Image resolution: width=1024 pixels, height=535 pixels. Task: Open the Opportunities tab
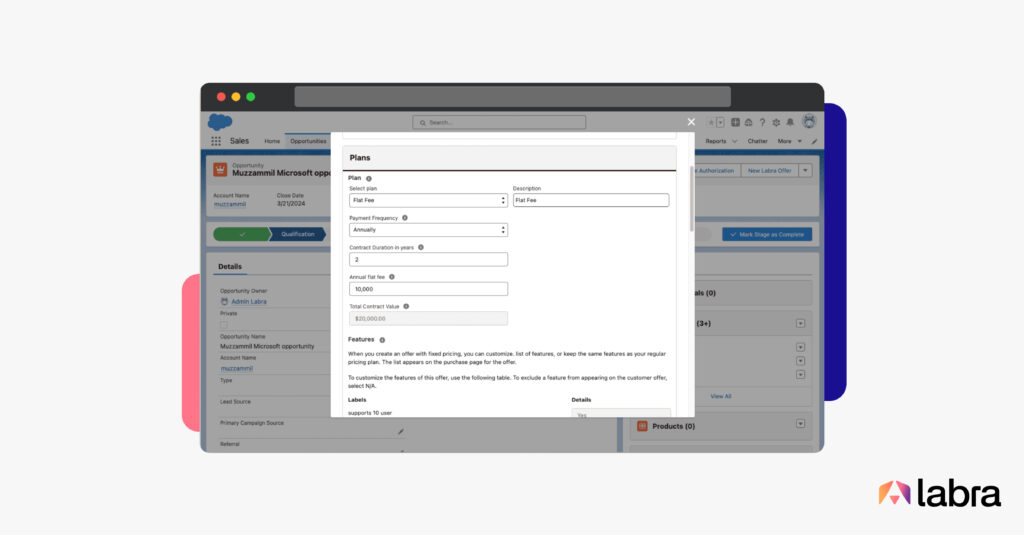pyautogui.click(x=308, y=141)
